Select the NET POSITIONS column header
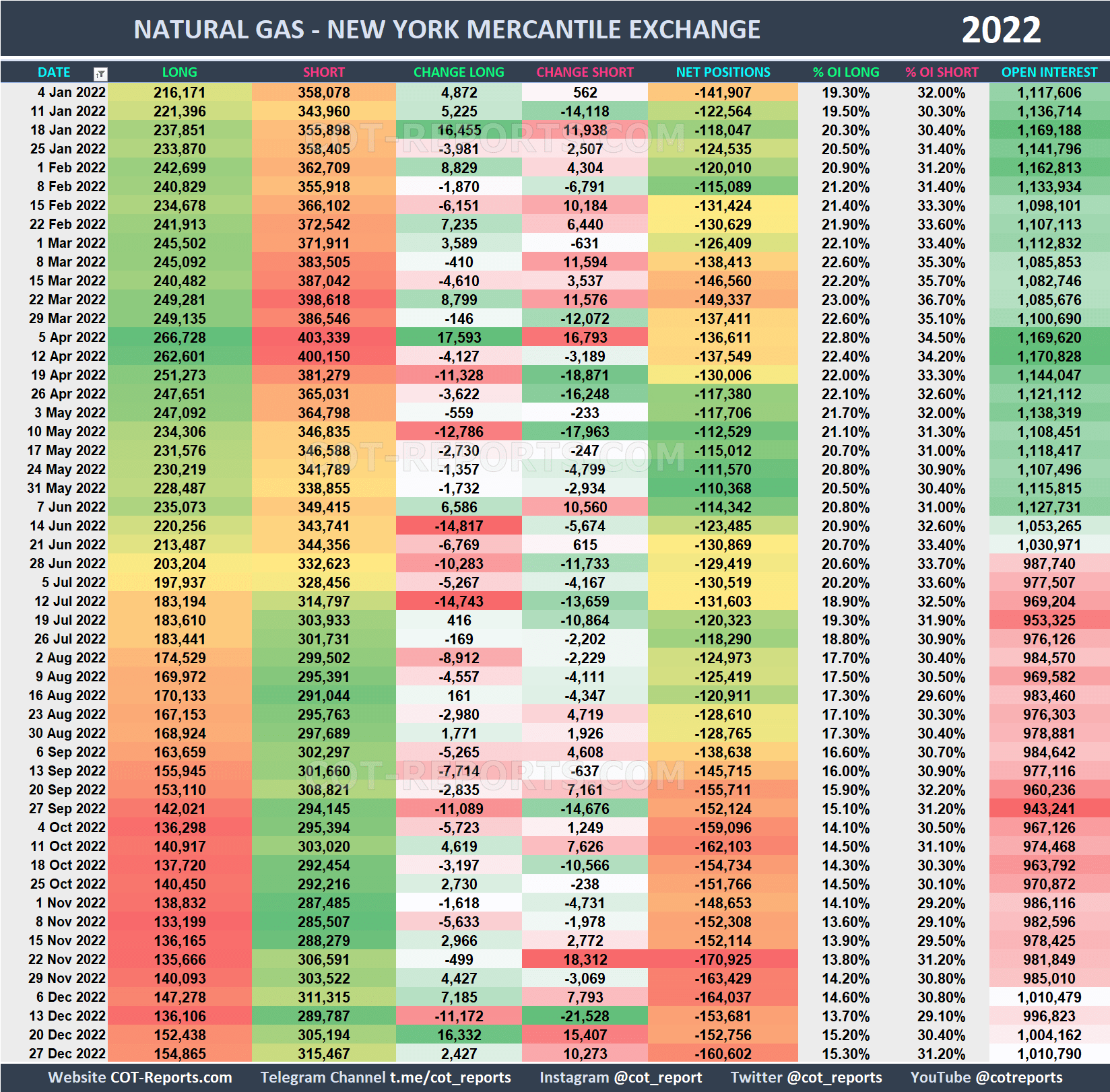Viewport: 1110px width, 1092px height. coord(722,72)
